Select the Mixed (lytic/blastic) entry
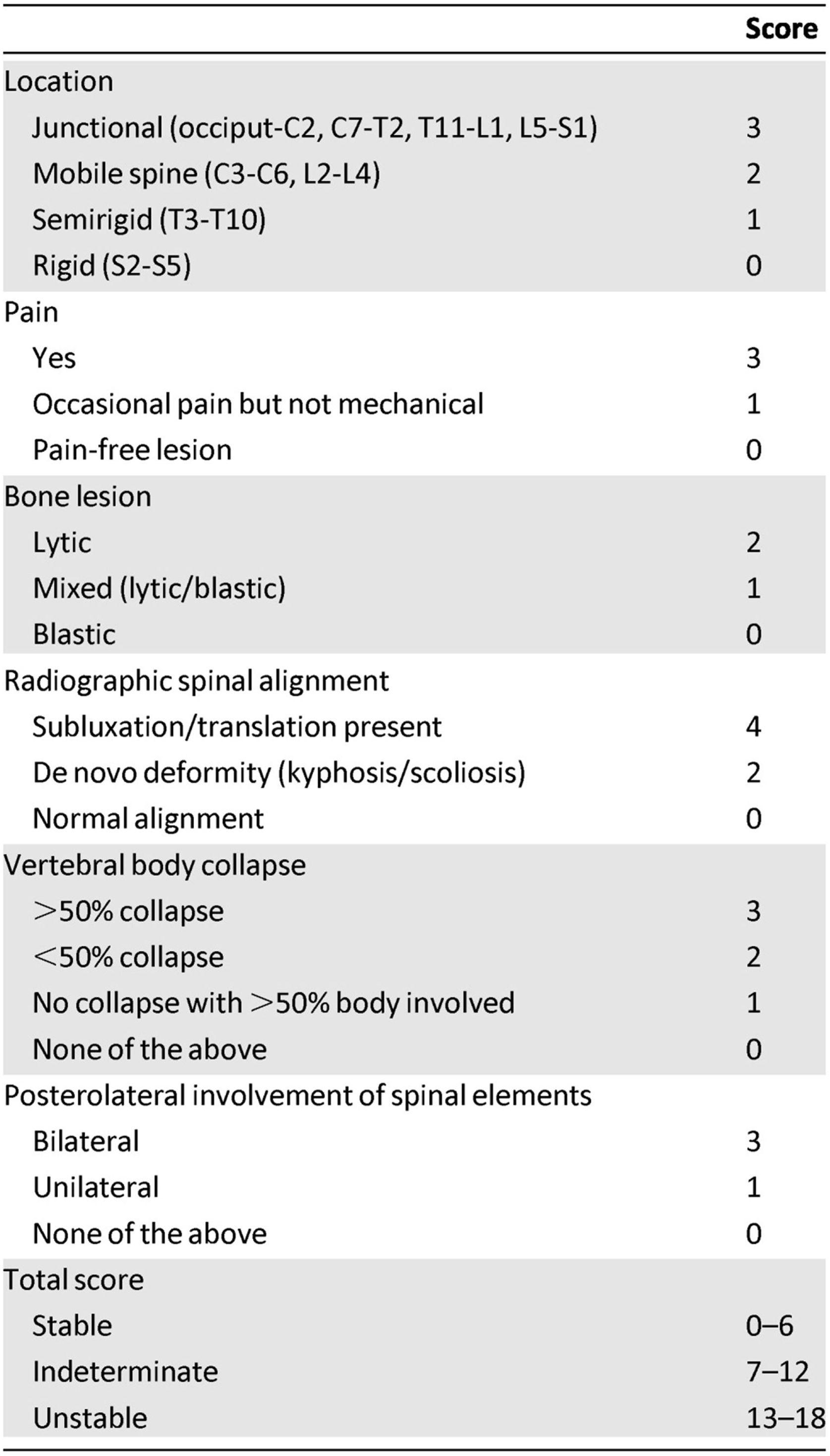This screenshot has height=1456, width=830. [159, 588]
